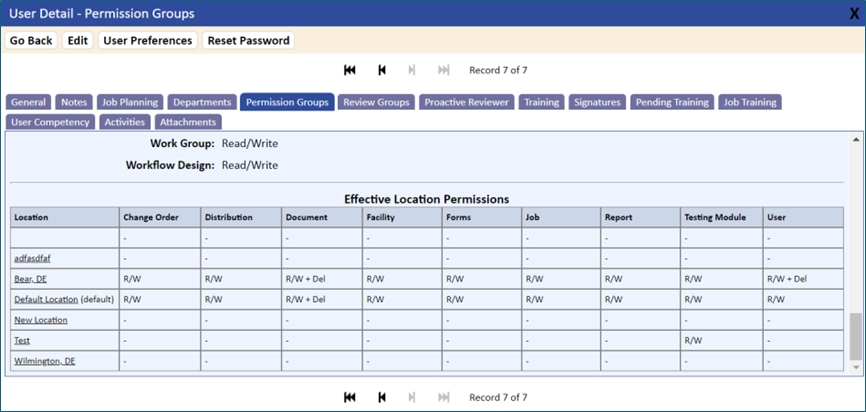The width and height of the screenshot is (866, 412).
Task: Go to first record in top navigation
Action: (350, 70)
